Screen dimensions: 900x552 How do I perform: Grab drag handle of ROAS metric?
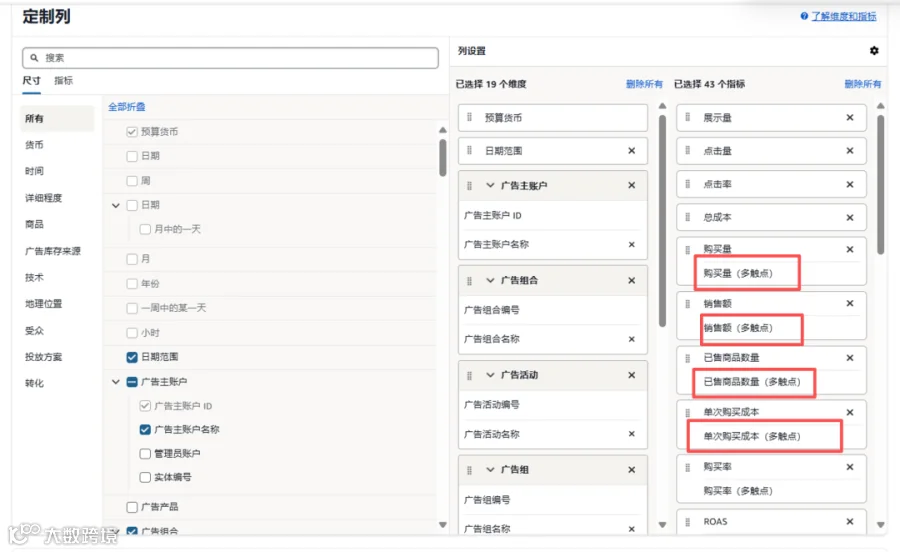coord(688,522)
